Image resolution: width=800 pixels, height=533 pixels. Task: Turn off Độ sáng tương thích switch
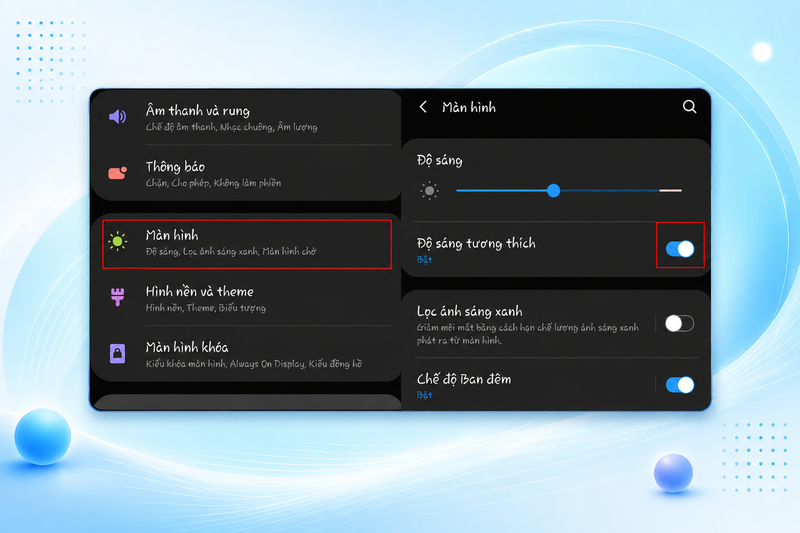click(x=680, y=249)
